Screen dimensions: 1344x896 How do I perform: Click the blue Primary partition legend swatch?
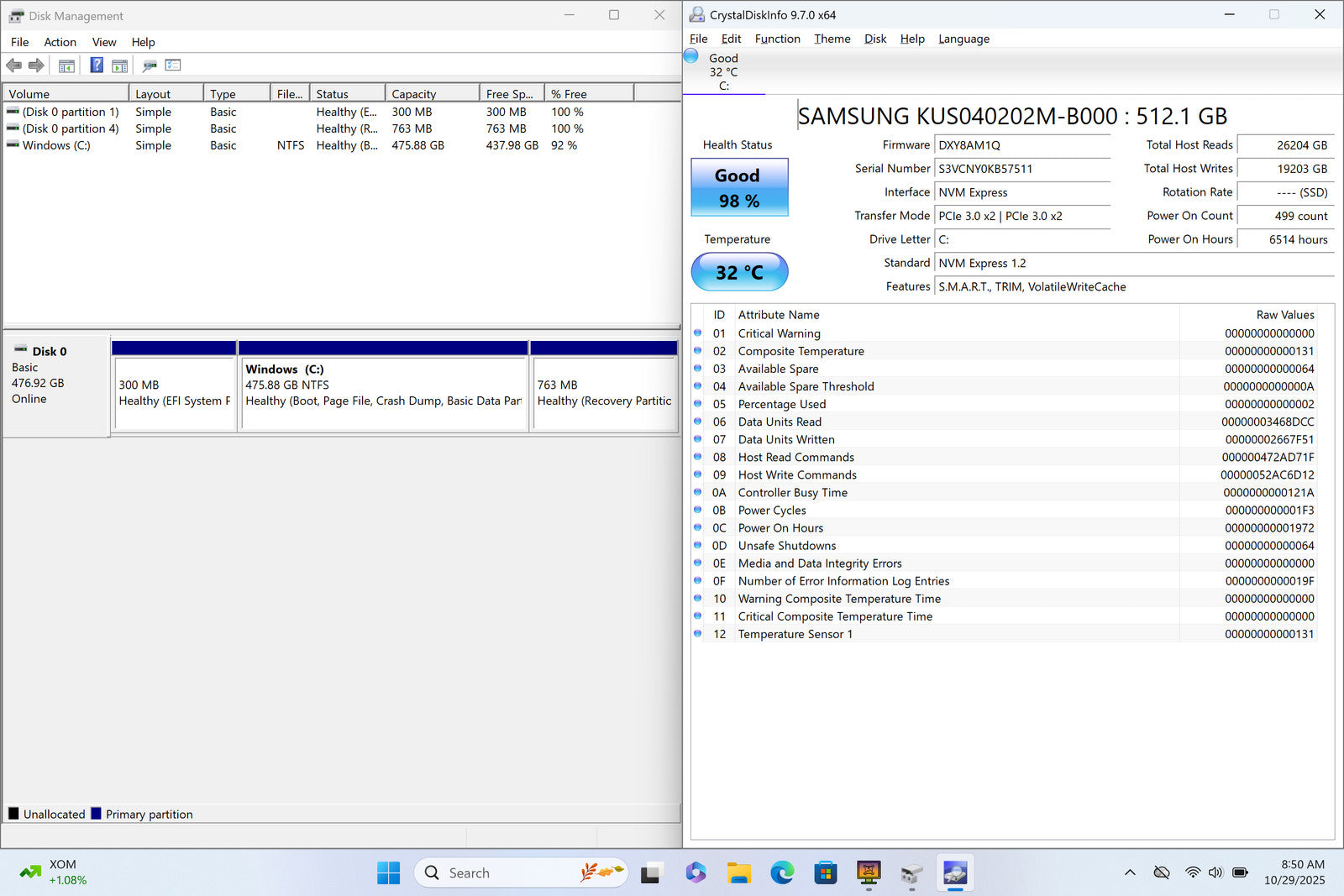coord(96,814)
